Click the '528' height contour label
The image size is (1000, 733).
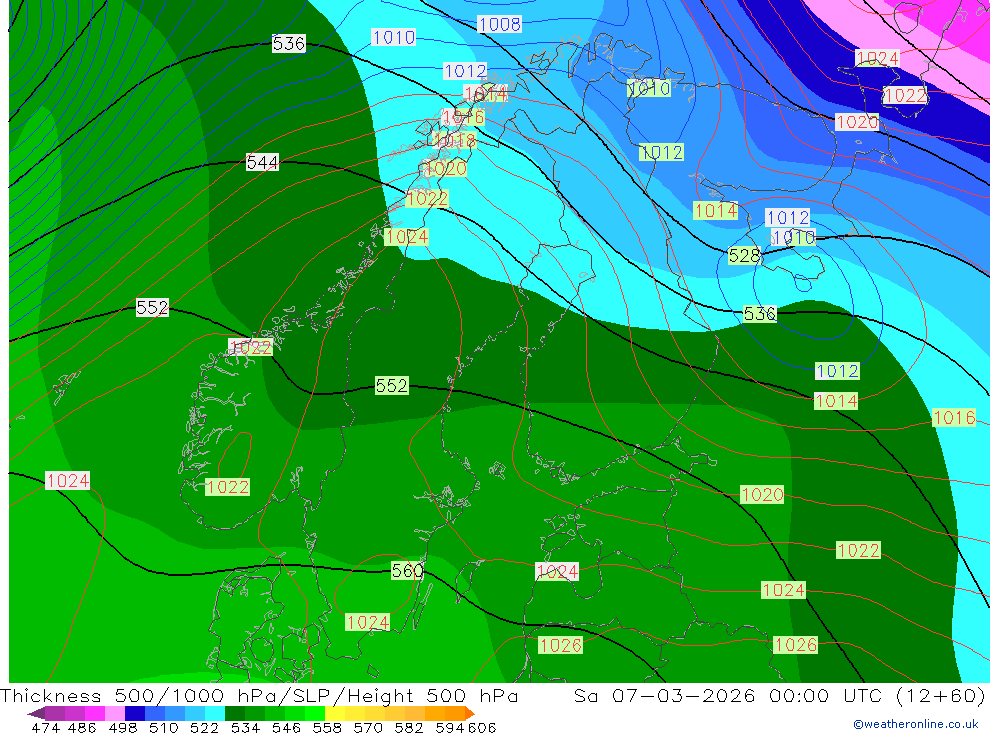pyautogui.click(x=744, y=256)
